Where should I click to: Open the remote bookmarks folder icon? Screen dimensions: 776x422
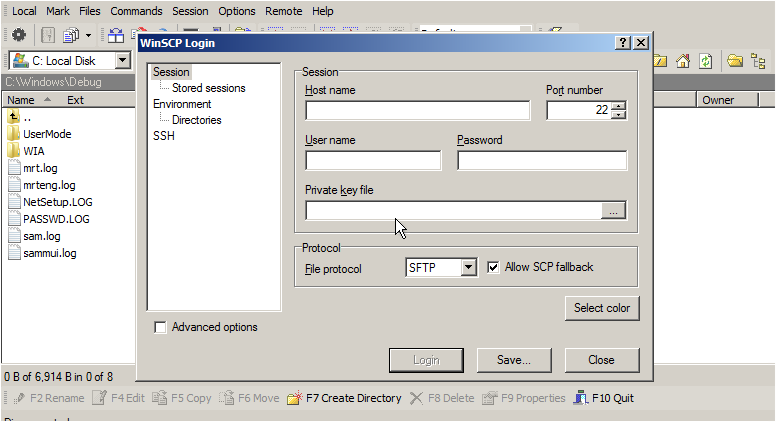point(735,61)
